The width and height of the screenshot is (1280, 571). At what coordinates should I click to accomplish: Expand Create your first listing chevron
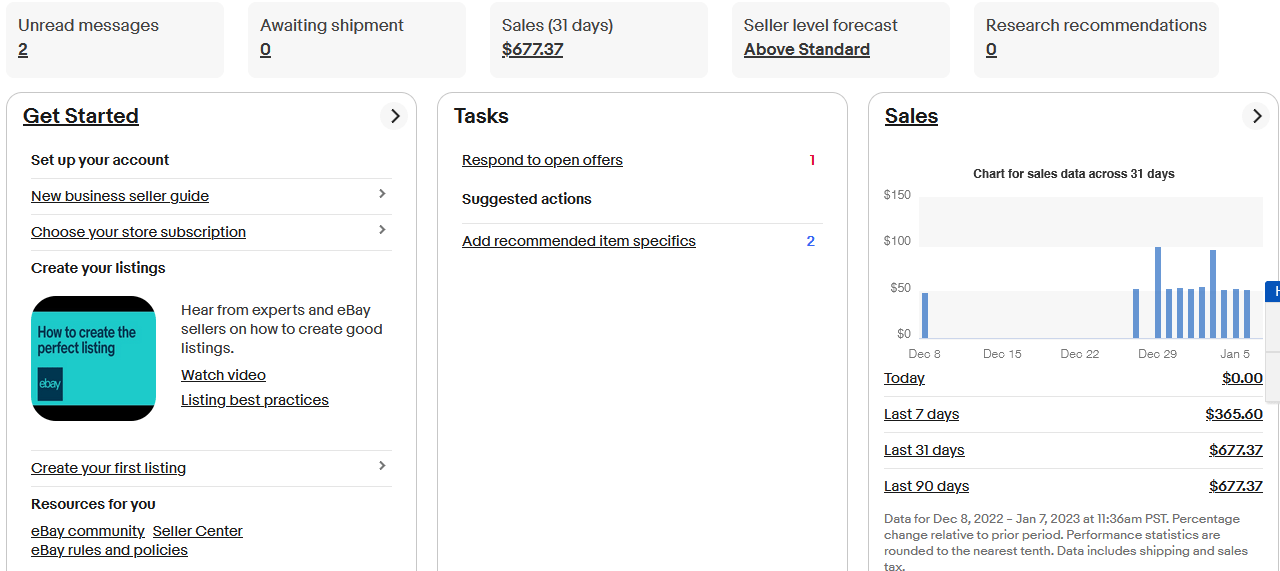(382, 466)
